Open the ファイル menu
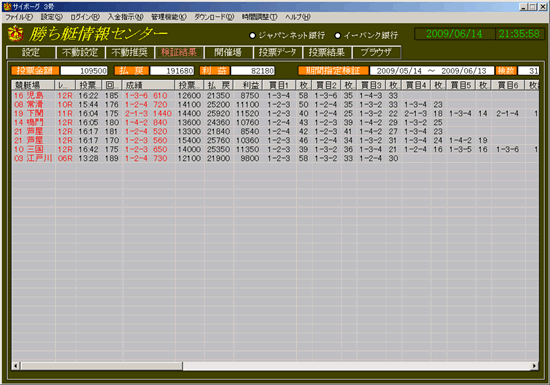Viewport: 550px width, 385px height. point(19,17)
